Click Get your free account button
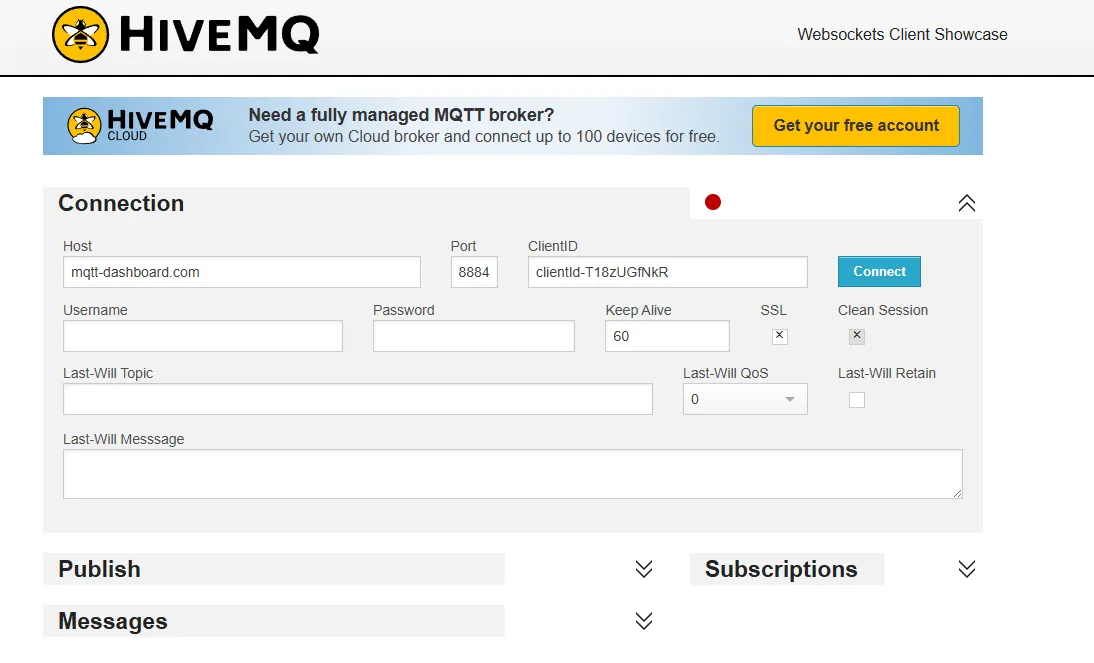Screen dimensions: 1094x663 point(855,126)
